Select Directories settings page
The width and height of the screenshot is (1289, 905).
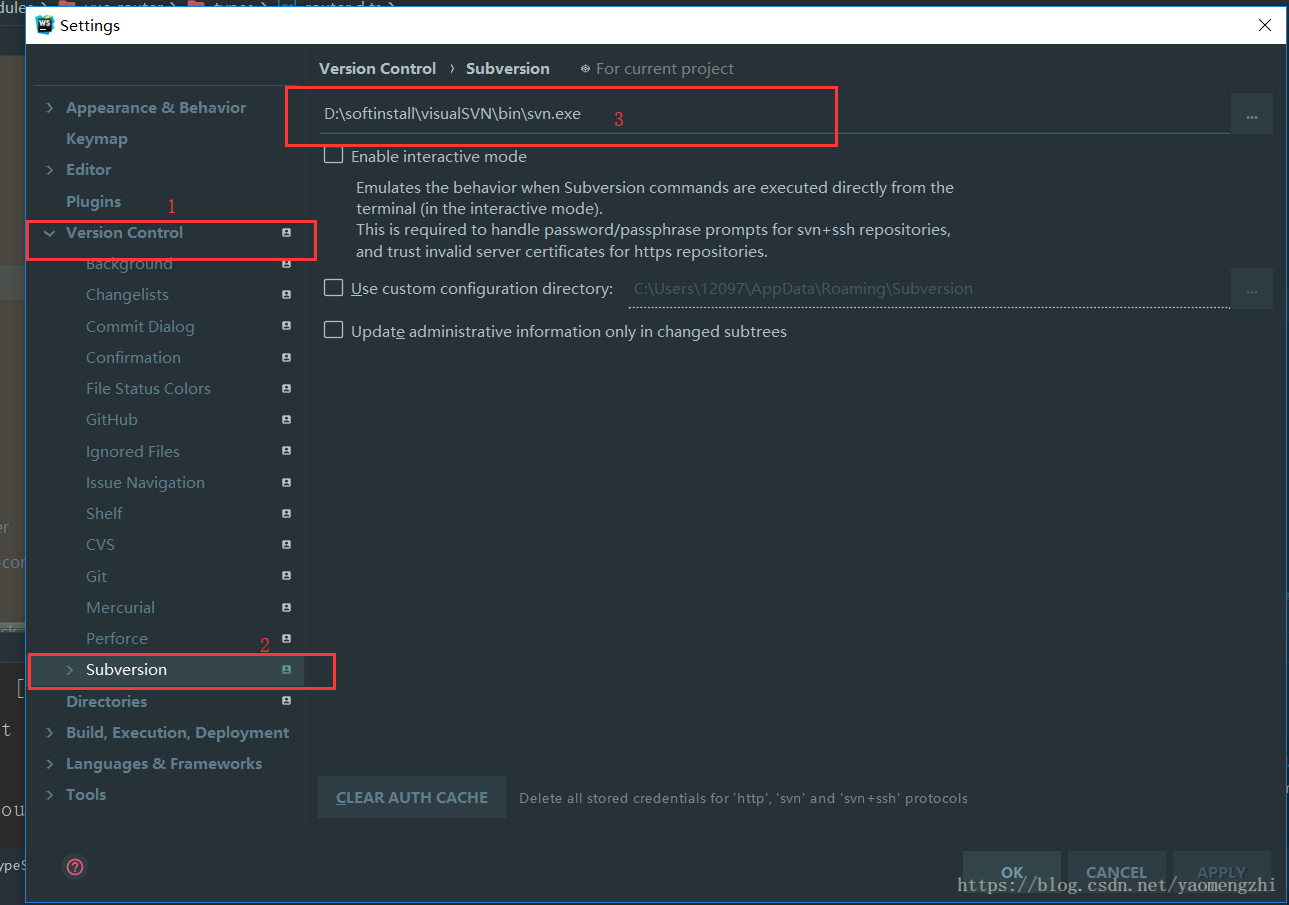click(x=106, y=701)
